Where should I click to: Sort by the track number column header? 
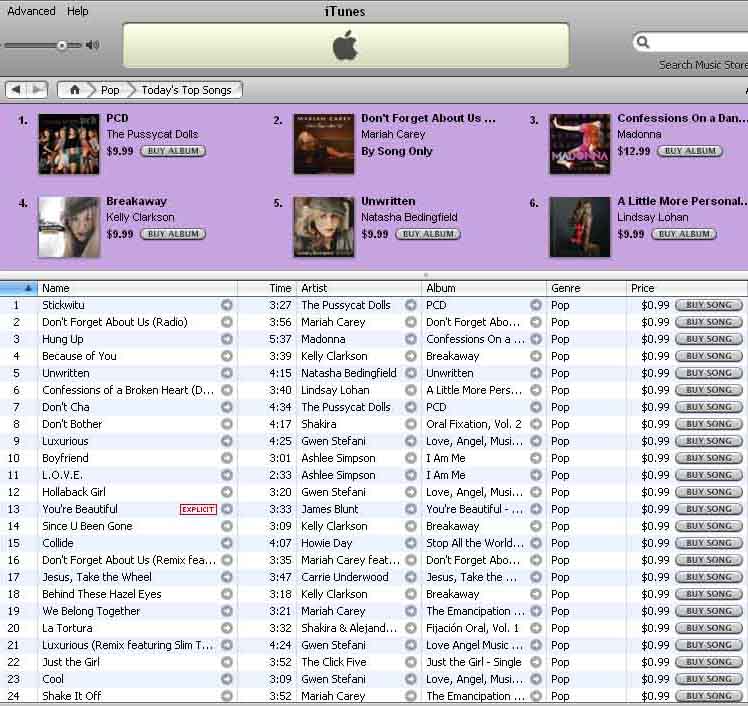[19, 288]
